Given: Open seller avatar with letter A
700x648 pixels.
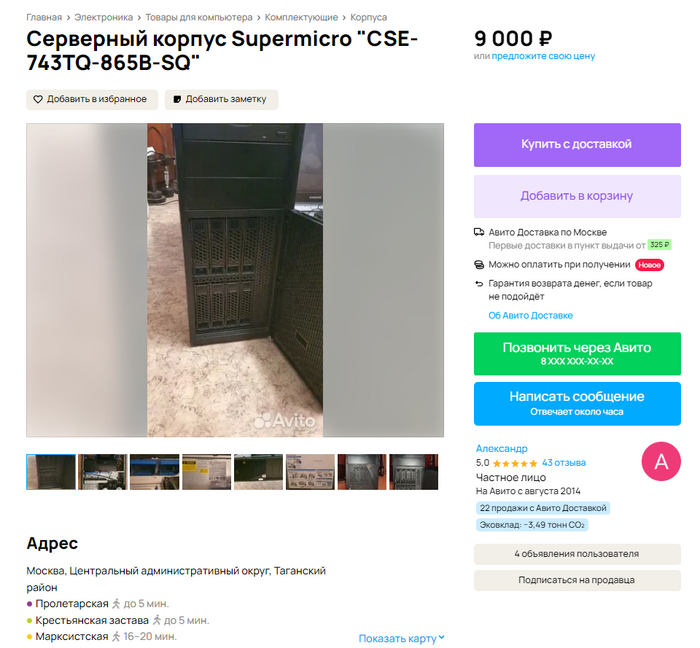Looking at the screenshot, I should 661,461.
